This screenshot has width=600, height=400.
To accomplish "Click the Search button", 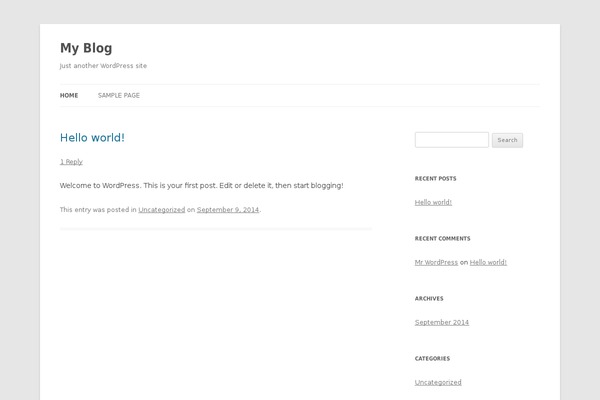I will coord(507,140).
